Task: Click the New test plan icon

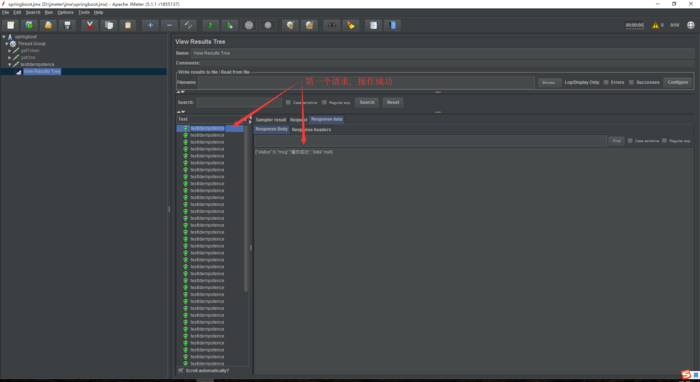Action: coord(10,25)
